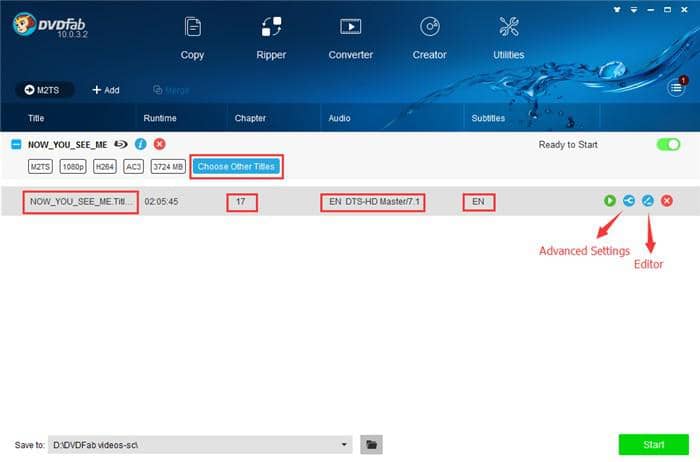Click the Runtime column header
Image resolution: width=700 pixels, height=462 pixels.
click(x=160, y=118)
